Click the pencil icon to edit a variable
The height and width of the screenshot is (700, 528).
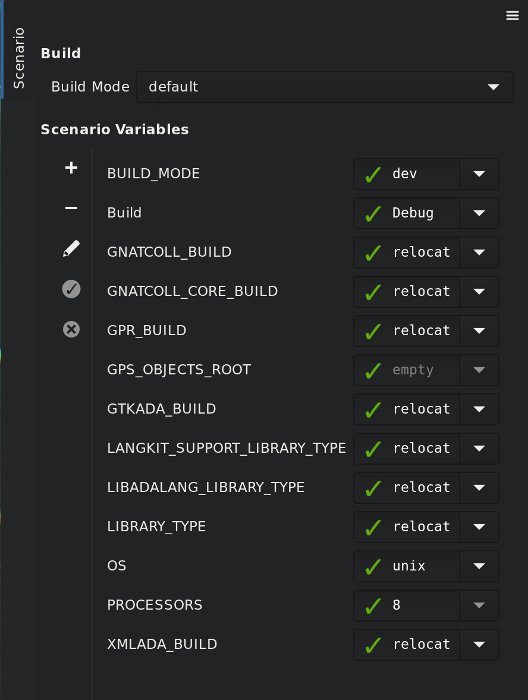[x=71, y=249]
